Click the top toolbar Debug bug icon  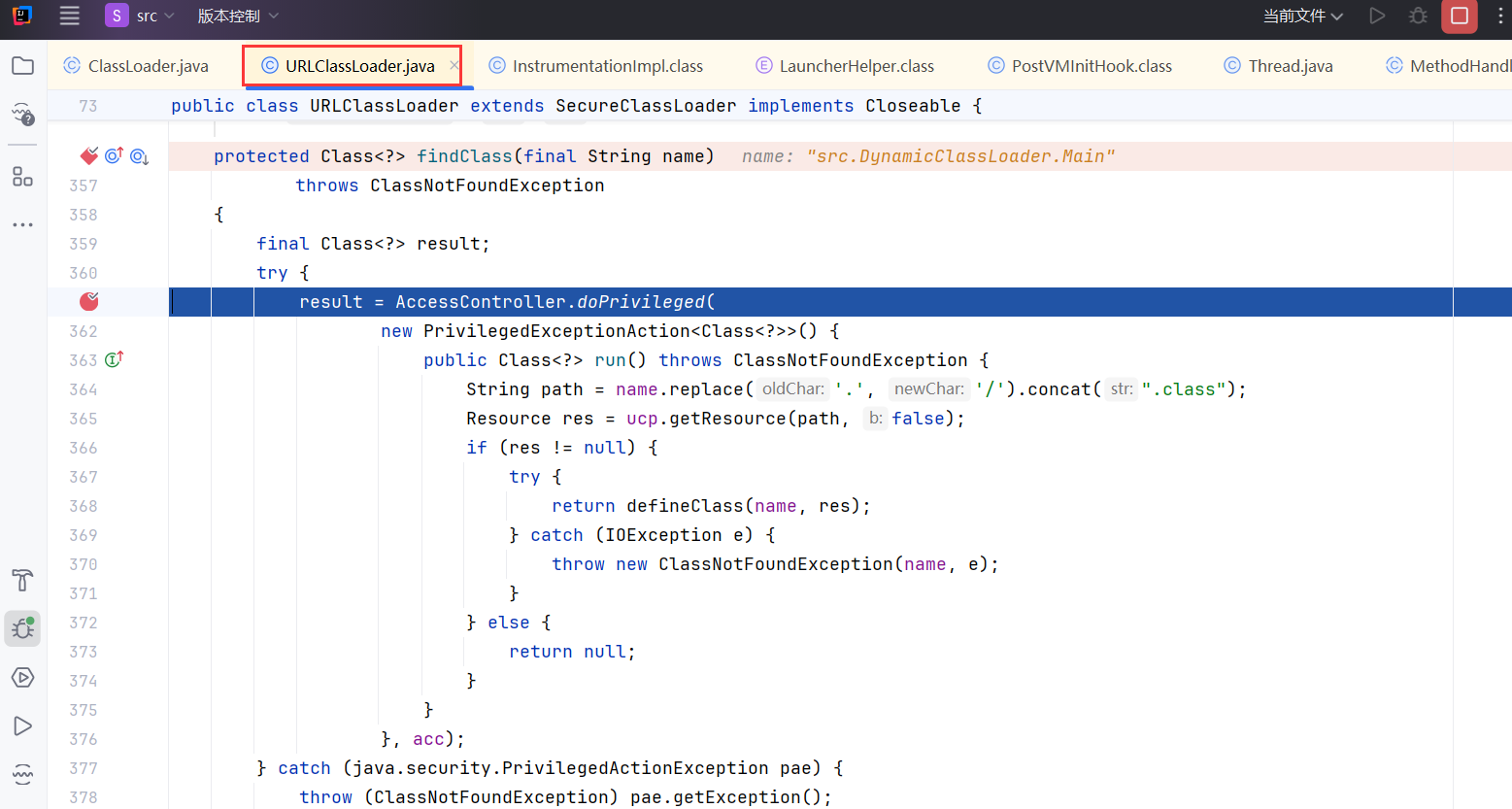point(1418,17)
